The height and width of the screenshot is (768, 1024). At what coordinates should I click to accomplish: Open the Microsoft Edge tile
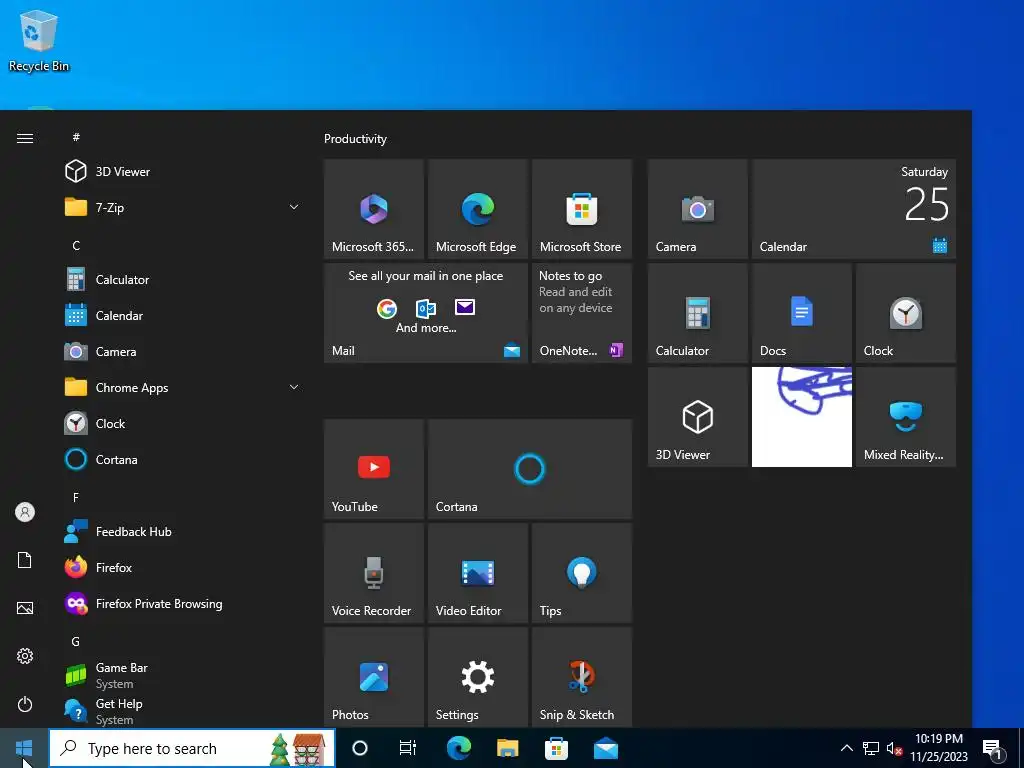pos(477,209)
